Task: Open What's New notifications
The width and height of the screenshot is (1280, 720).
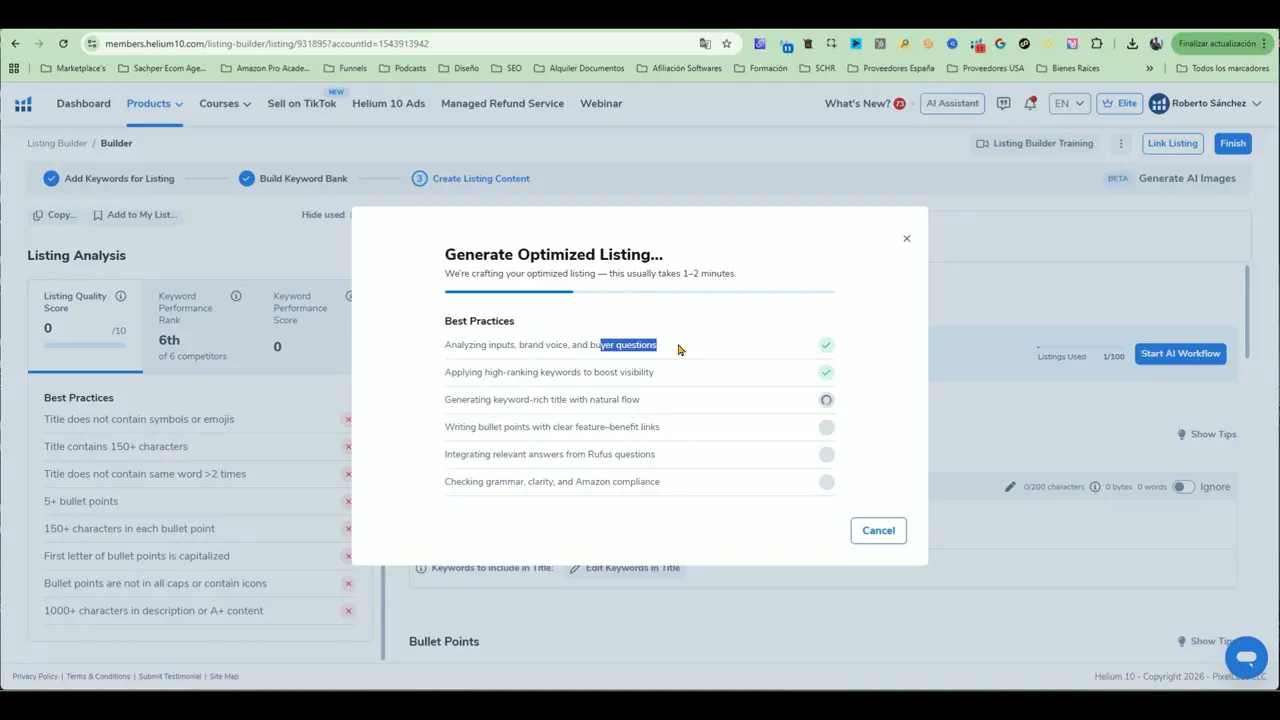Action: pos(865,103)
